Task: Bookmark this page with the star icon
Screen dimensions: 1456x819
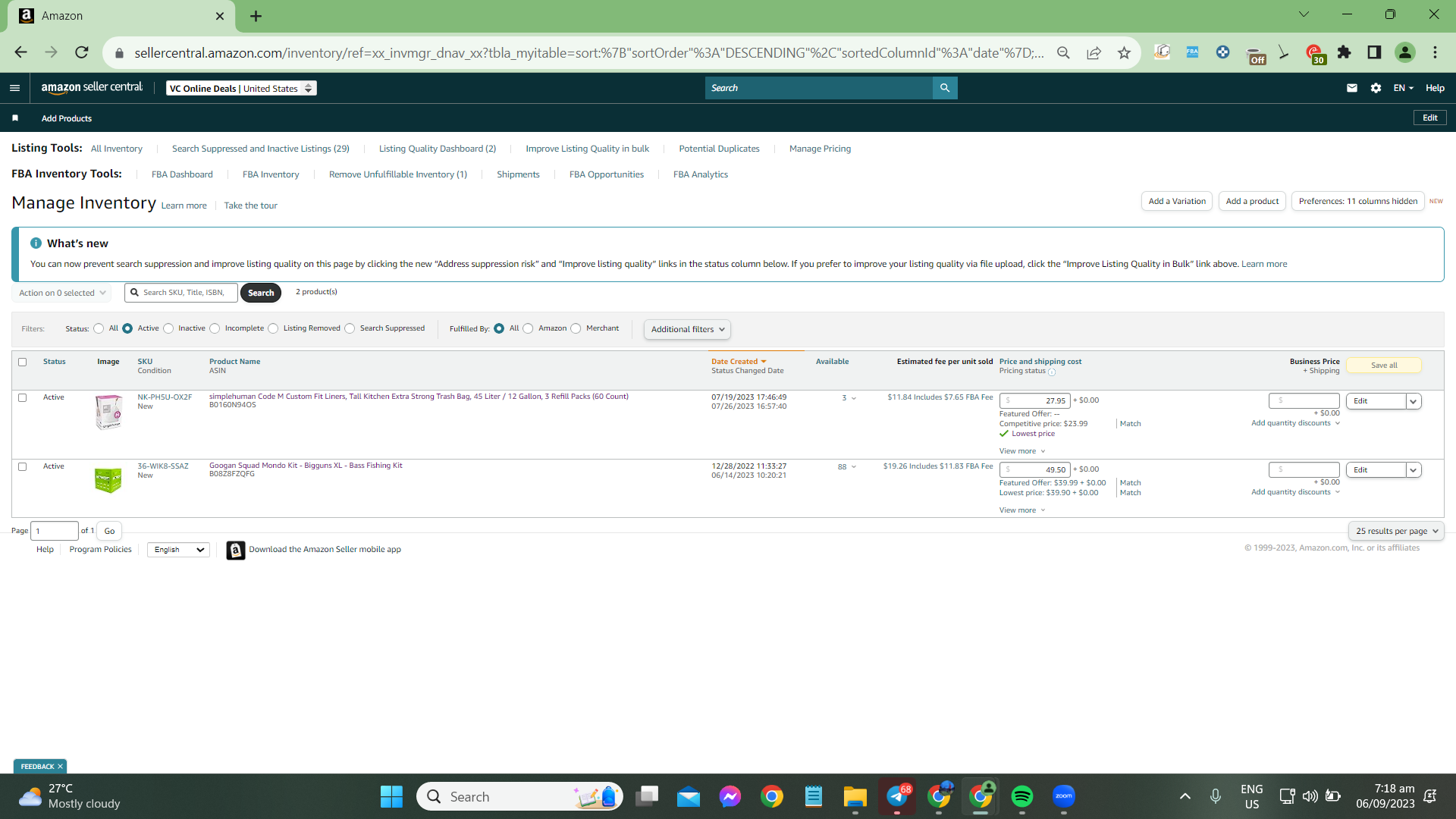Action: click(1124, 52)
